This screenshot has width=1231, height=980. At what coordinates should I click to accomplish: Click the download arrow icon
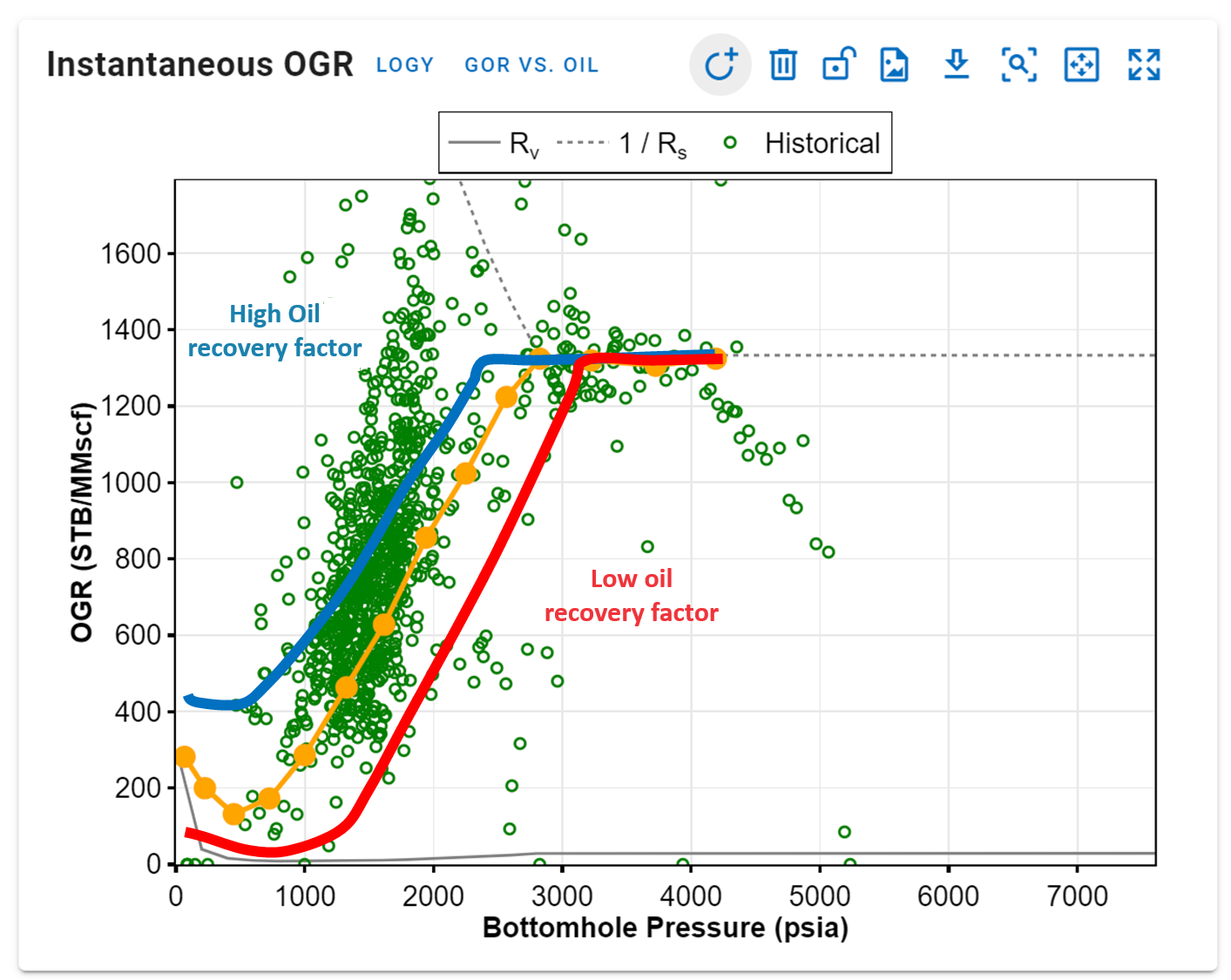[x=957, y=64]
